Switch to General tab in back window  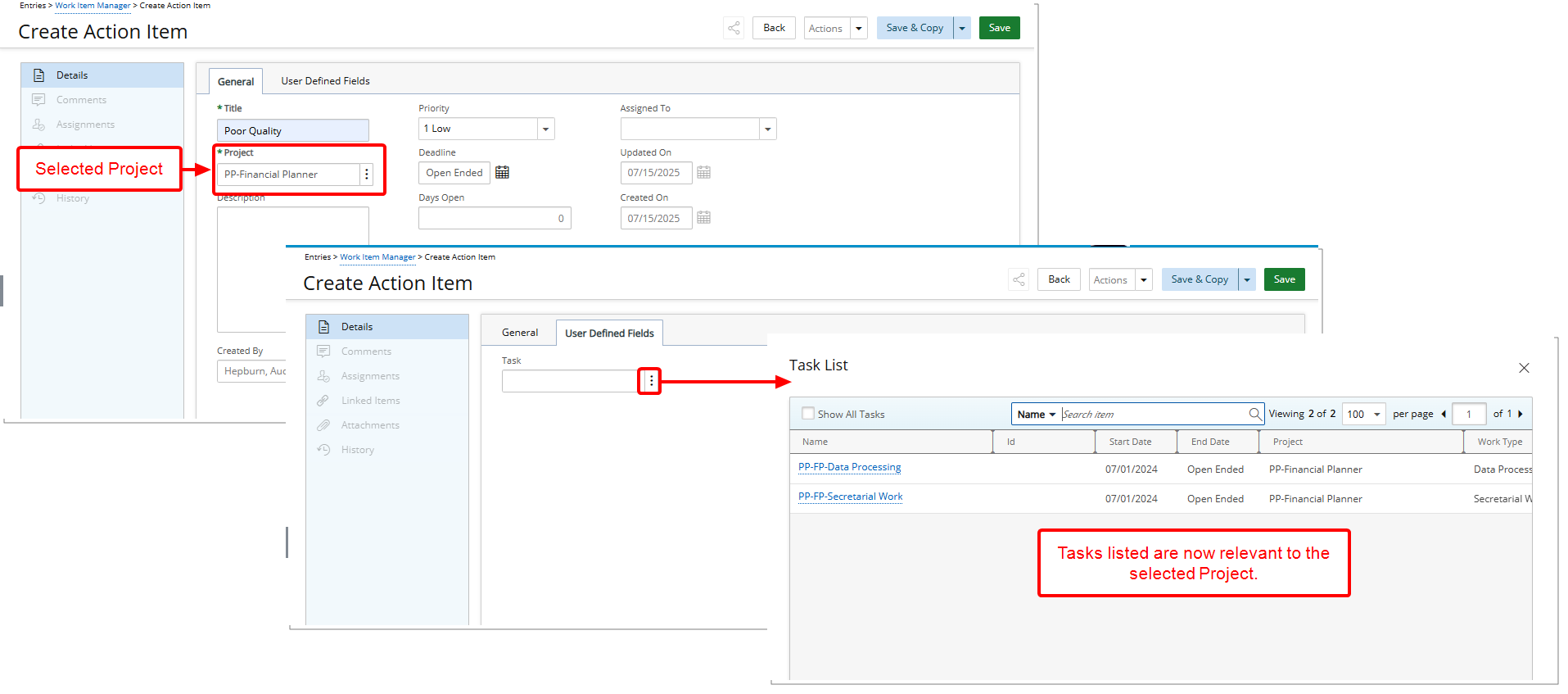click(x=236, y=81)
